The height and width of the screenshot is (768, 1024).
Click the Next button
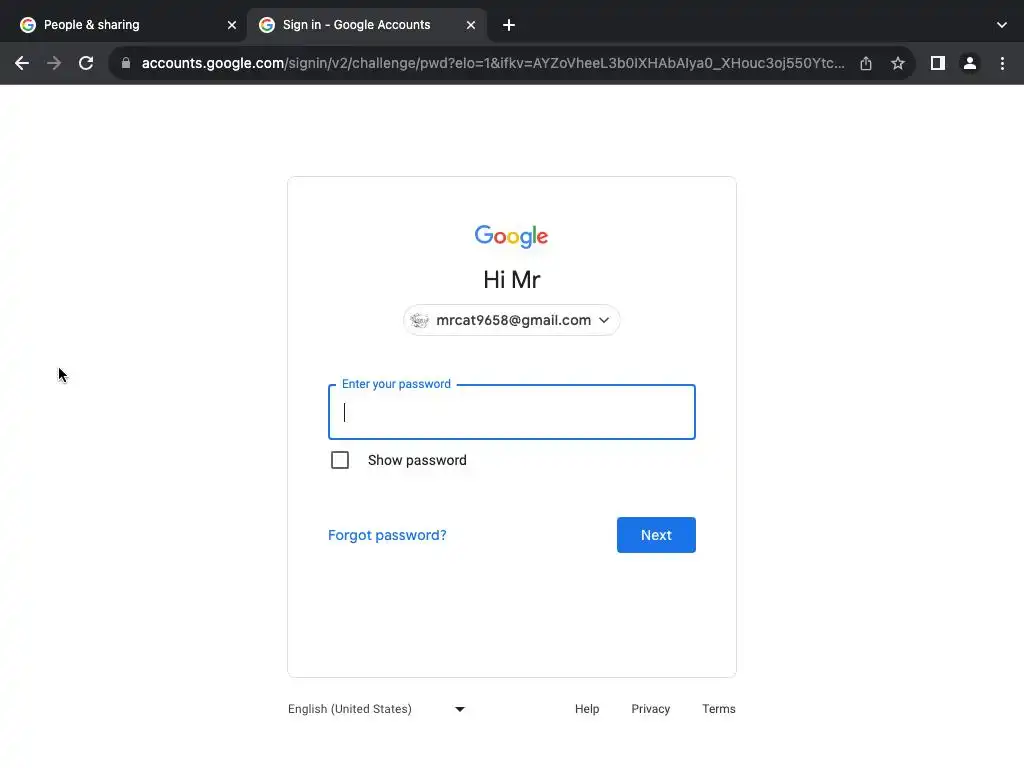[x=656, y=536]
